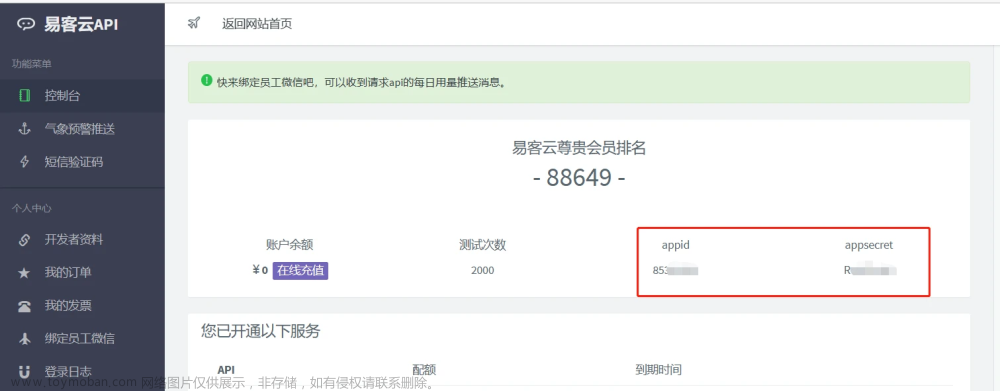Click the 易客云尊贵会员排名 heading
This screenshot has height=391, width=1000.
[x=579, y=149]
